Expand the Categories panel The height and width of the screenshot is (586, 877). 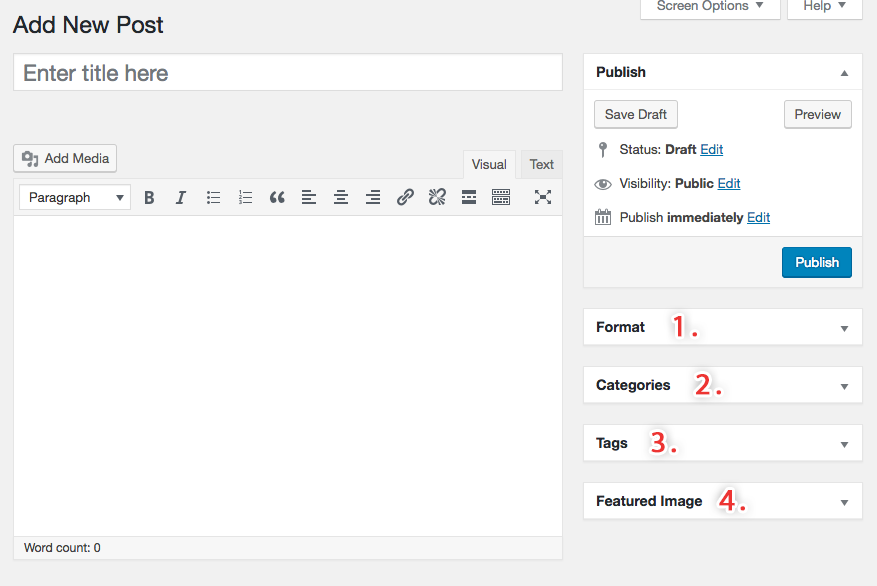(844, 386)
